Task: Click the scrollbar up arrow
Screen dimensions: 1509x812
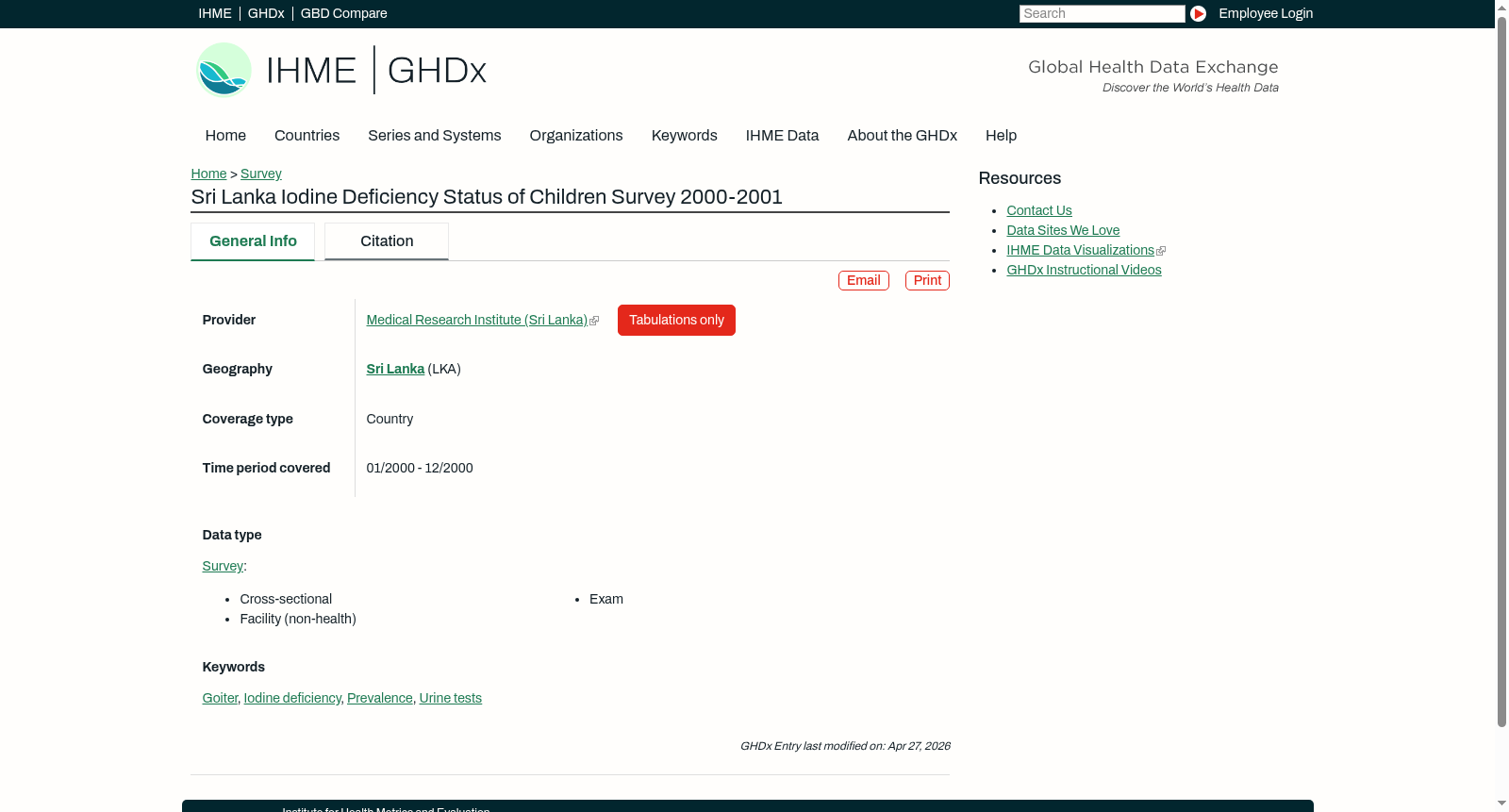Action: (x=1501, y=8)
